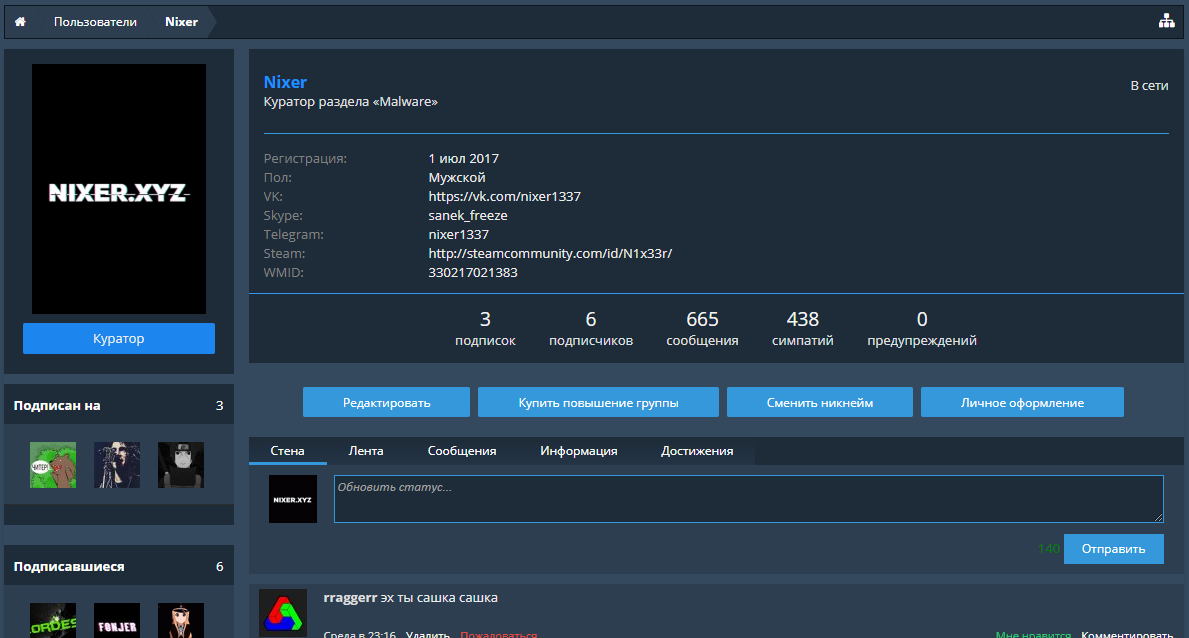This screenshot has height=638, width=1189.
Task: Open the Сообщения tab
Action: [x=462, y=451]
